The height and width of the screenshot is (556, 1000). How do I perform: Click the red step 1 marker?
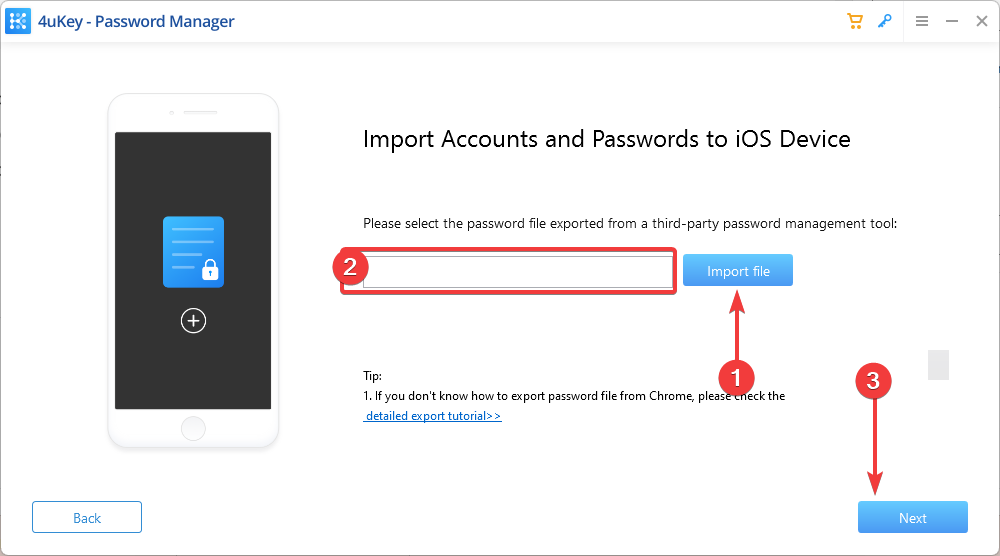tap(737, 377)
